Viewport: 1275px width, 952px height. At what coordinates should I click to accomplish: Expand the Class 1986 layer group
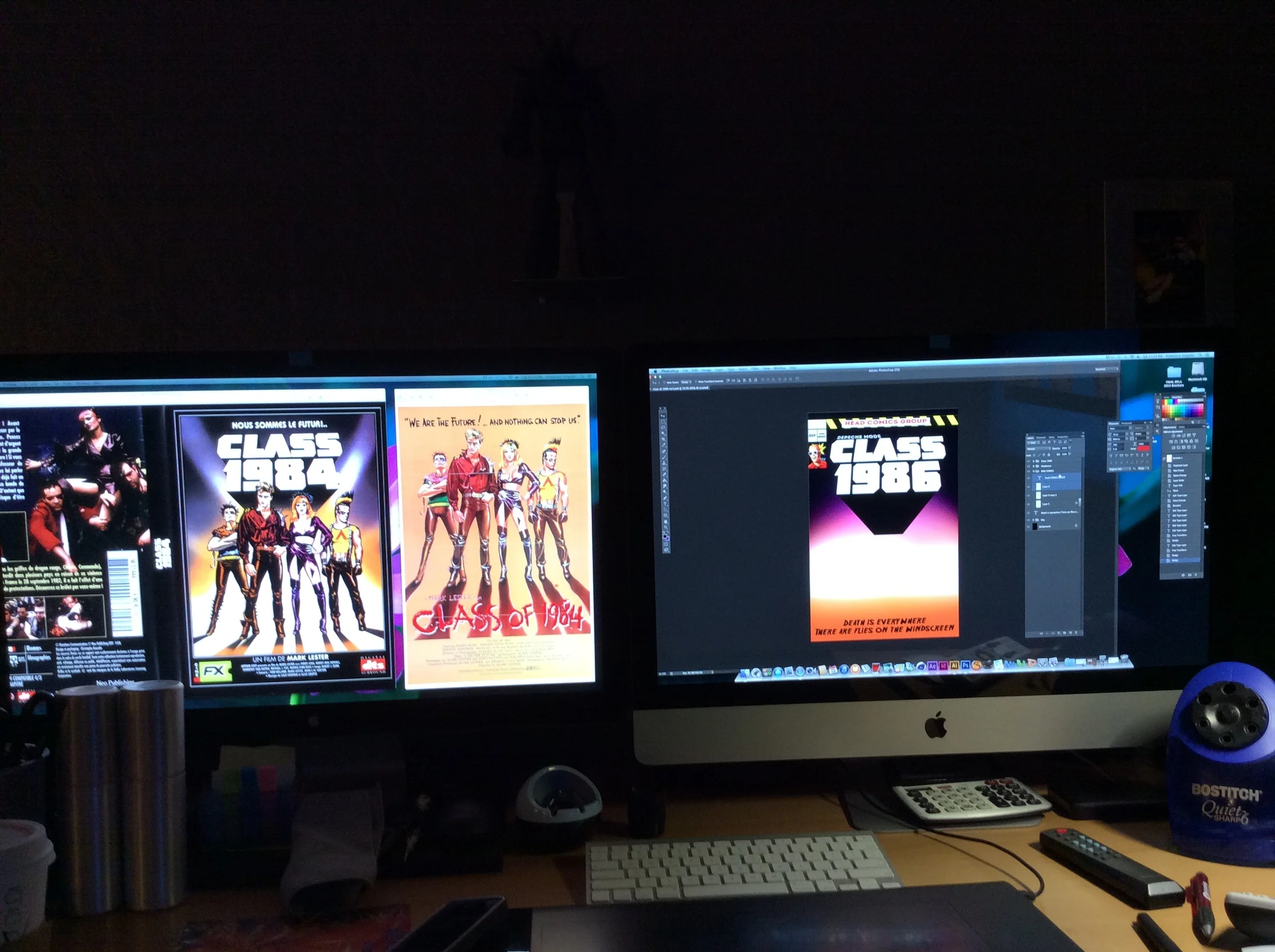tap(1033, 461)
